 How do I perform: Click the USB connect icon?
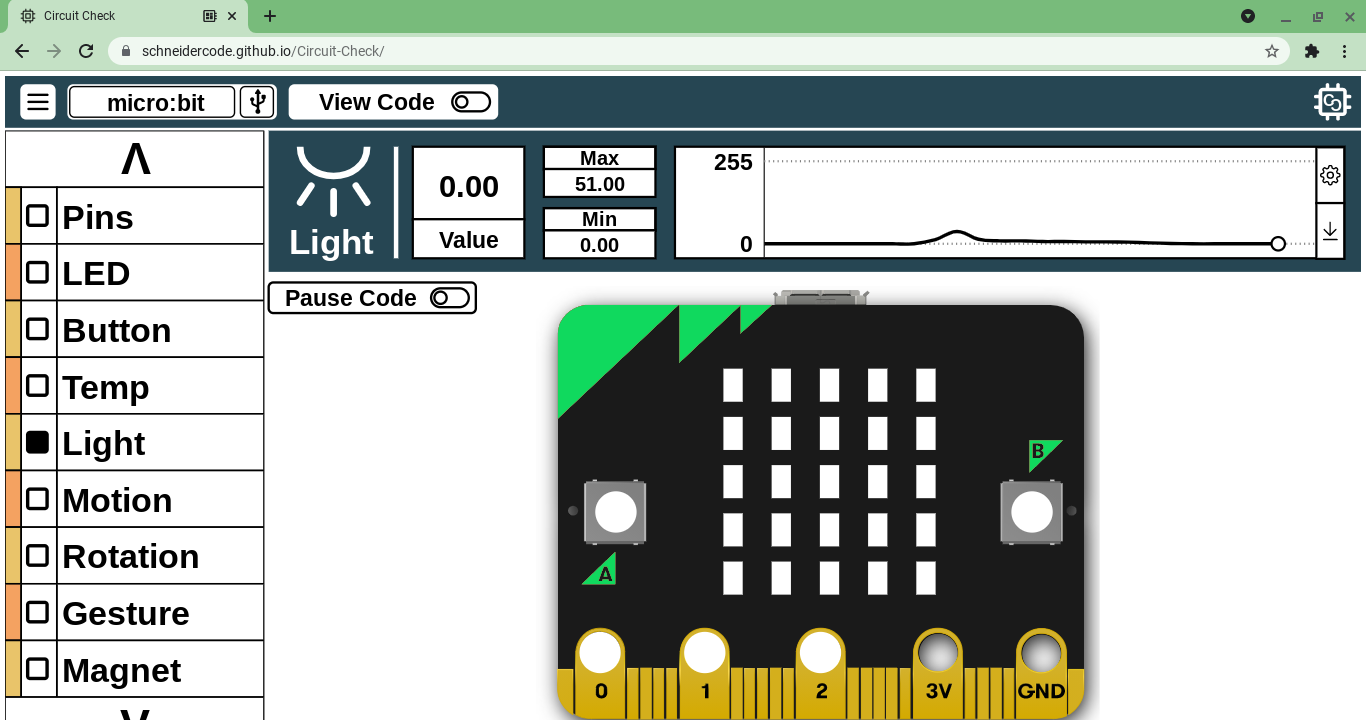[x=257, y=102]
